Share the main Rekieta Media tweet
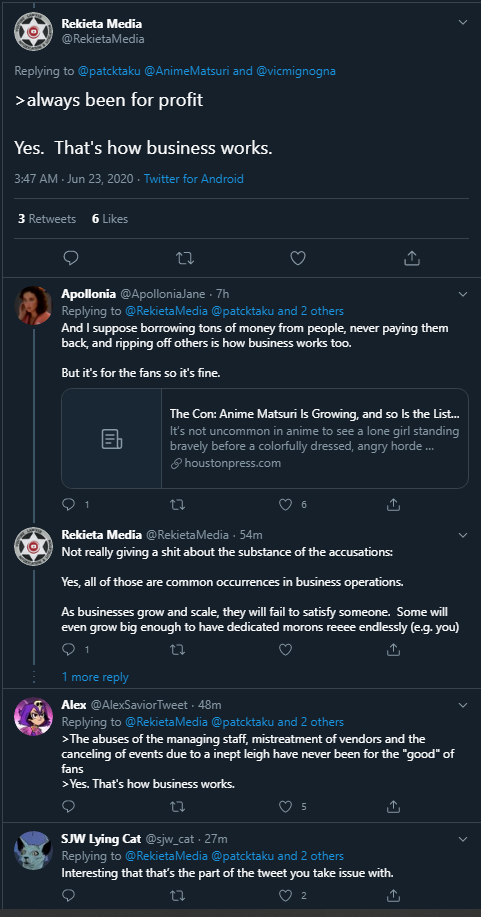 tap(412, 258)
